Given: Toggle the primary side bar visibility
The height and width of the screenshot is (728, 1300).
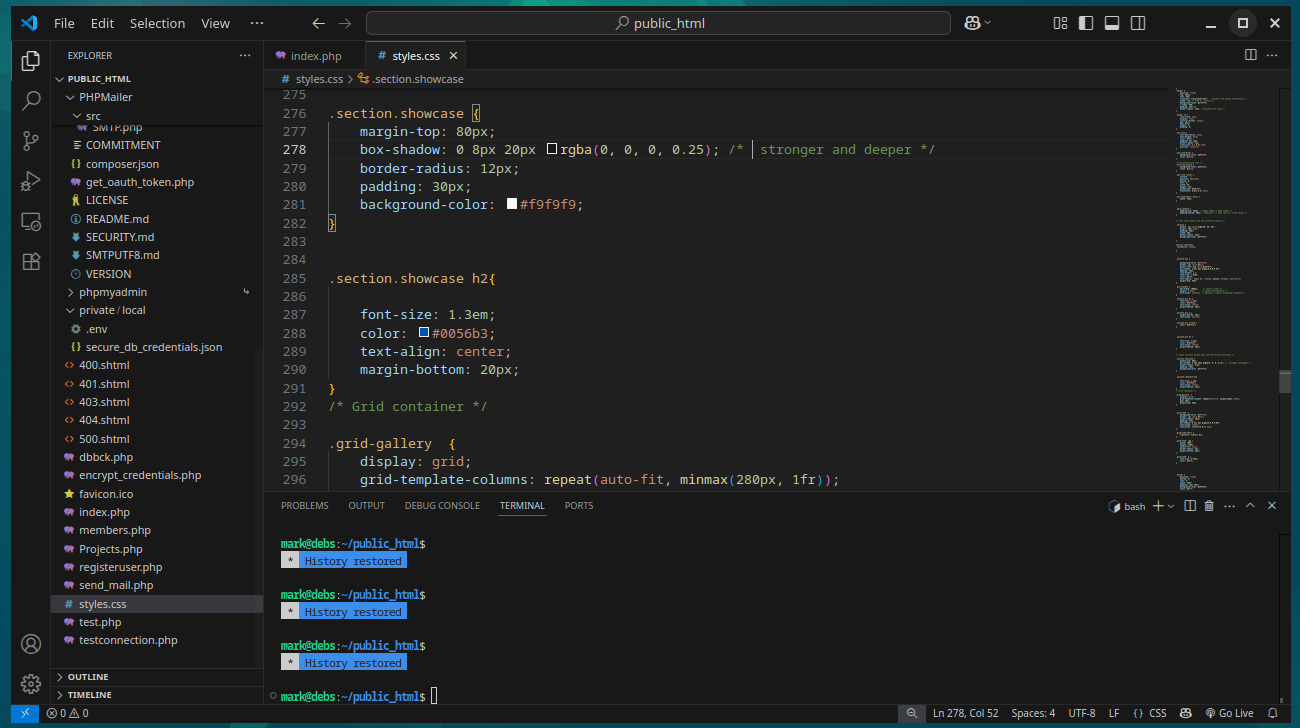Looking at the screenshot, I should click(x=1086, y=23).
